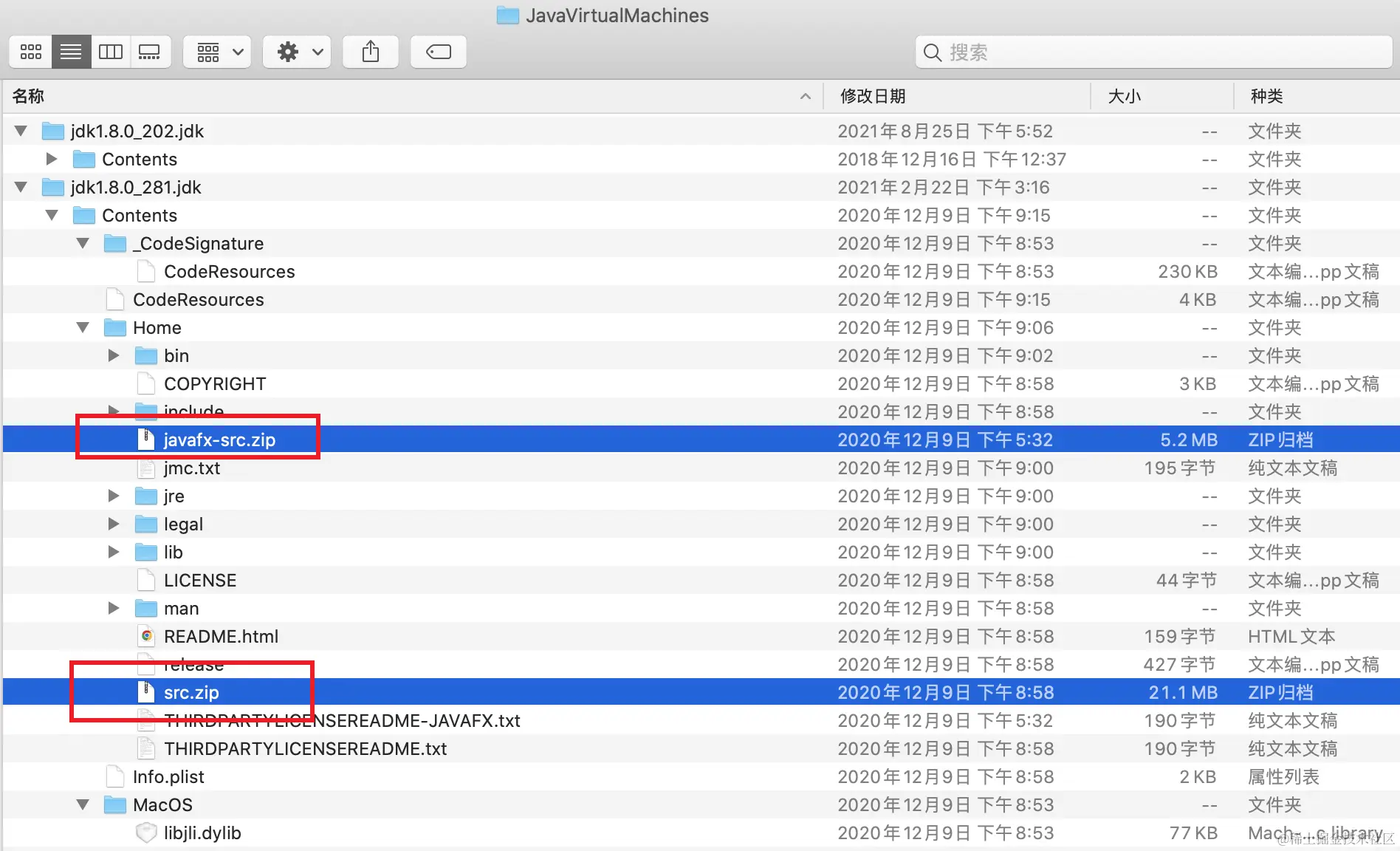
Task: Collapse Contents under jdk1.8.0_281.jdk
Action: [x=52, y=215]
